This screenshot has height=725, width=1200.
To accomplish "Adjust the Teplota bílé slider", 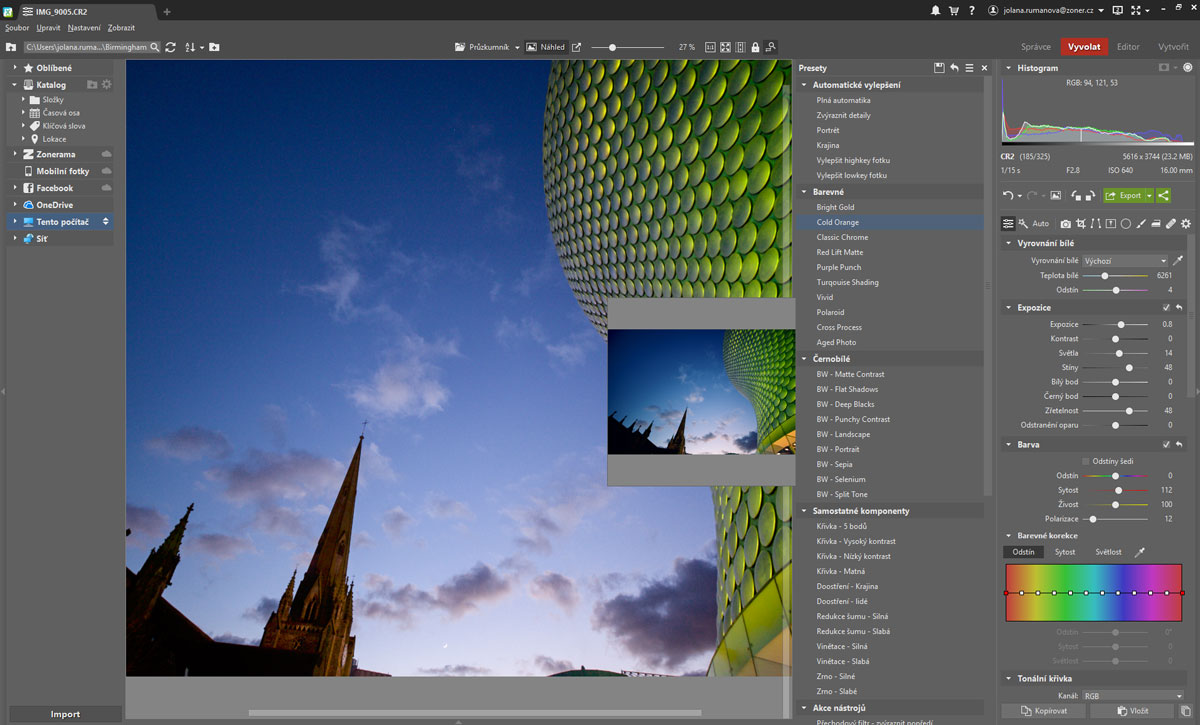I will (x=1105, y=275).
